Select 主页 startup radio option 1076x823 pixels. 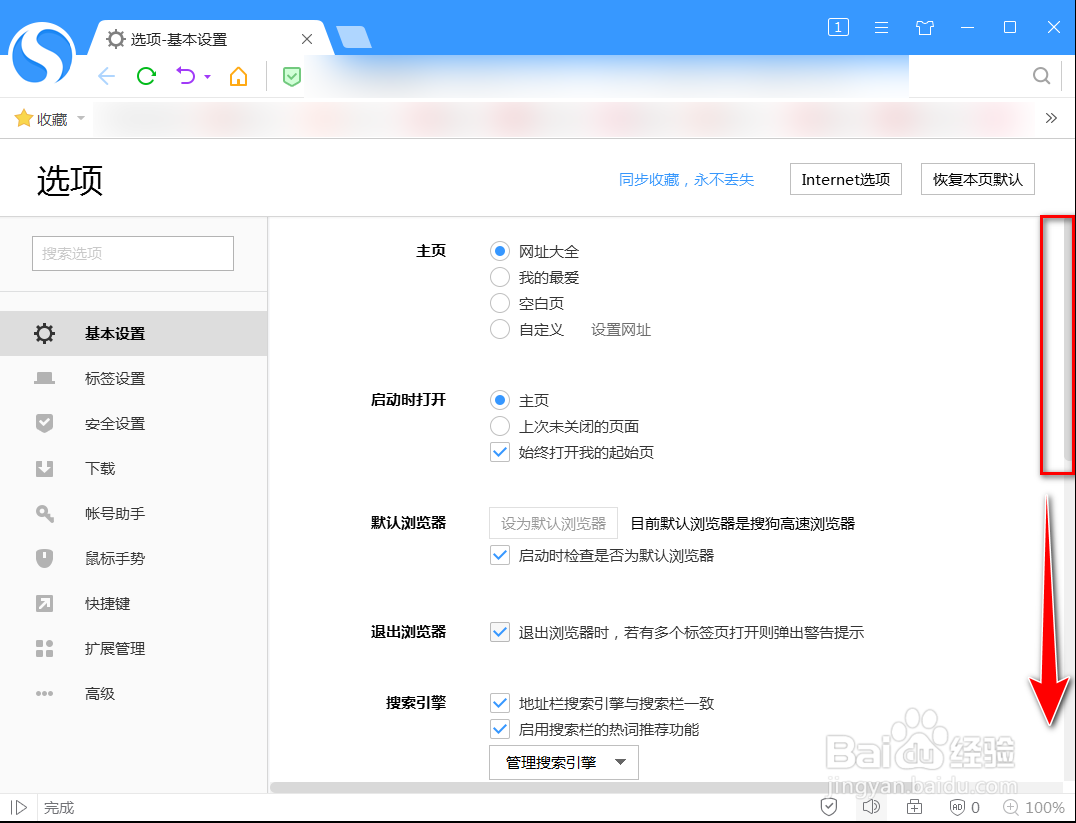[500, 400]
